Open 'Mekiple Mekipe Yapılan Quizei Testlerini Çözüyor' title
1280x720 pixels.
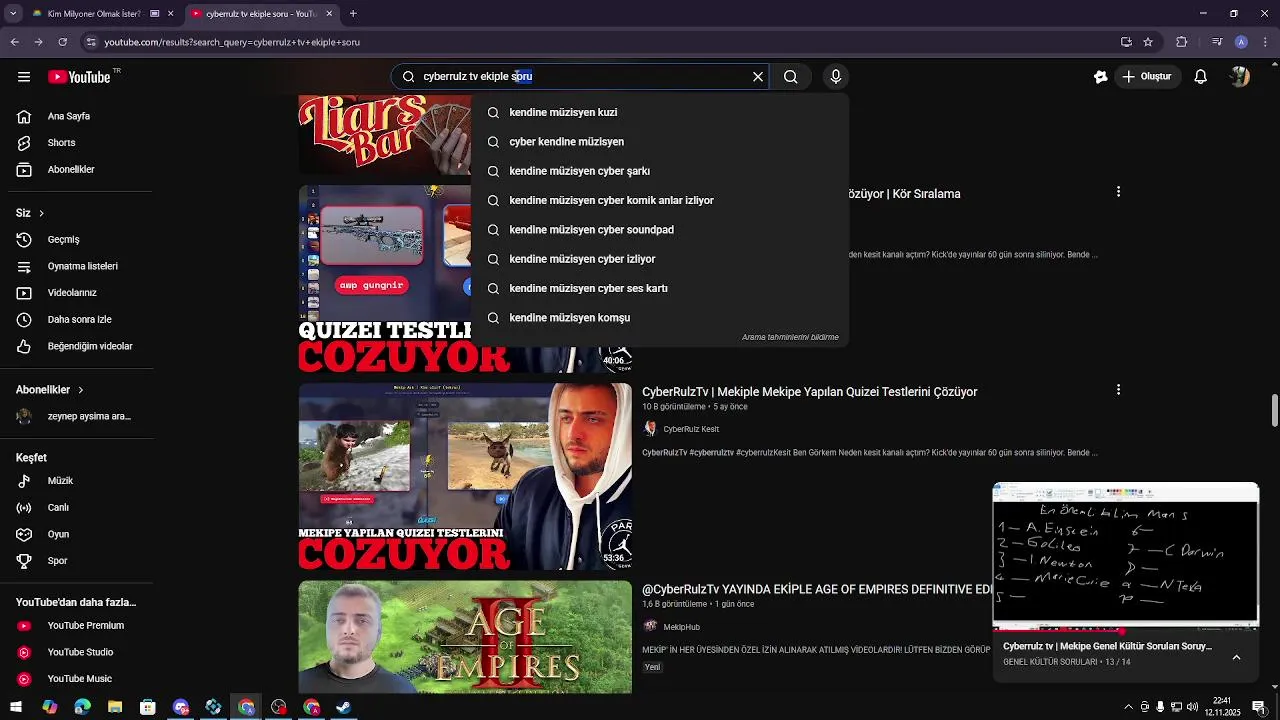point(809,392)
